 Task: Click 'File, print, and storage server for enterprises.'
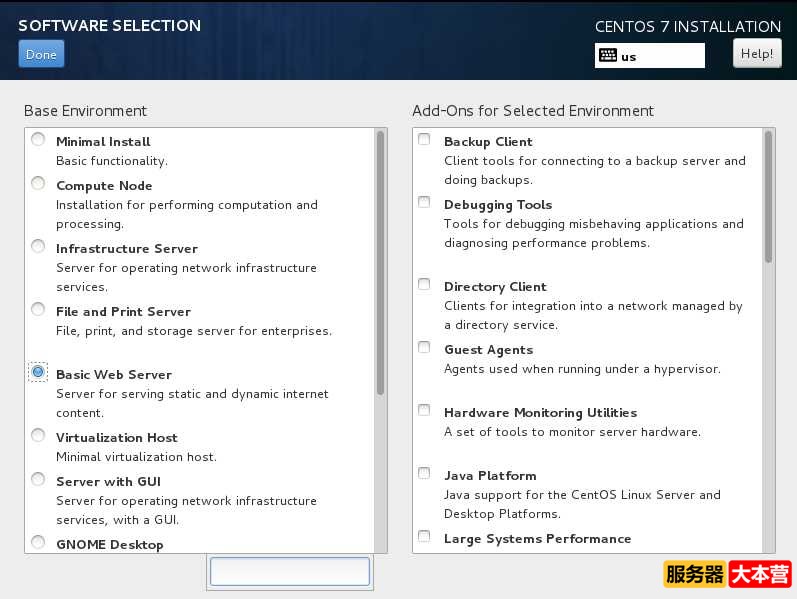pyautogui.click(x=194, y=331)
